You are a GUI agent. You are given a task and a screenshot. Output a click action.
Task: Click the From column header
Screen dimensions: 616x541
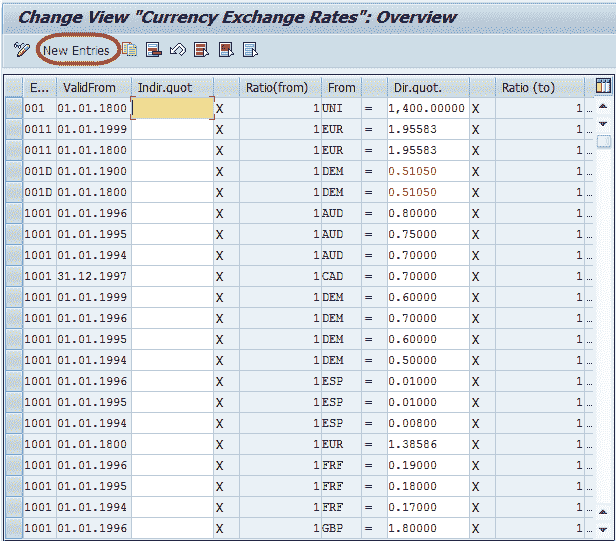pyautogui.click(x=341, y=87)
